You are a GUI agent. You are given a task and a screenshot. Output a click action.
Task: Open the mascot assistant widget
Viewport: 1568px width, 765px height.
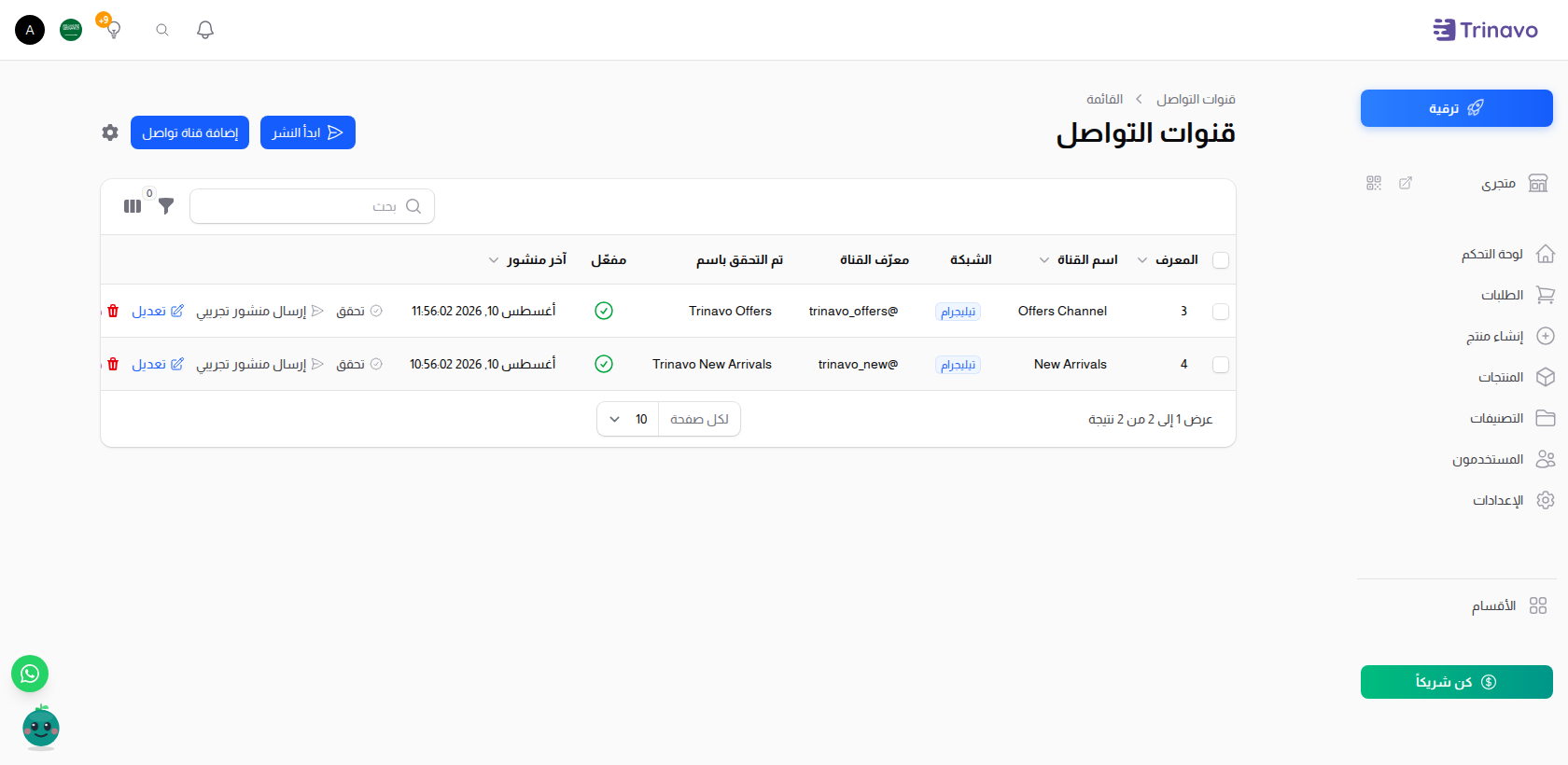click(41, 727)
